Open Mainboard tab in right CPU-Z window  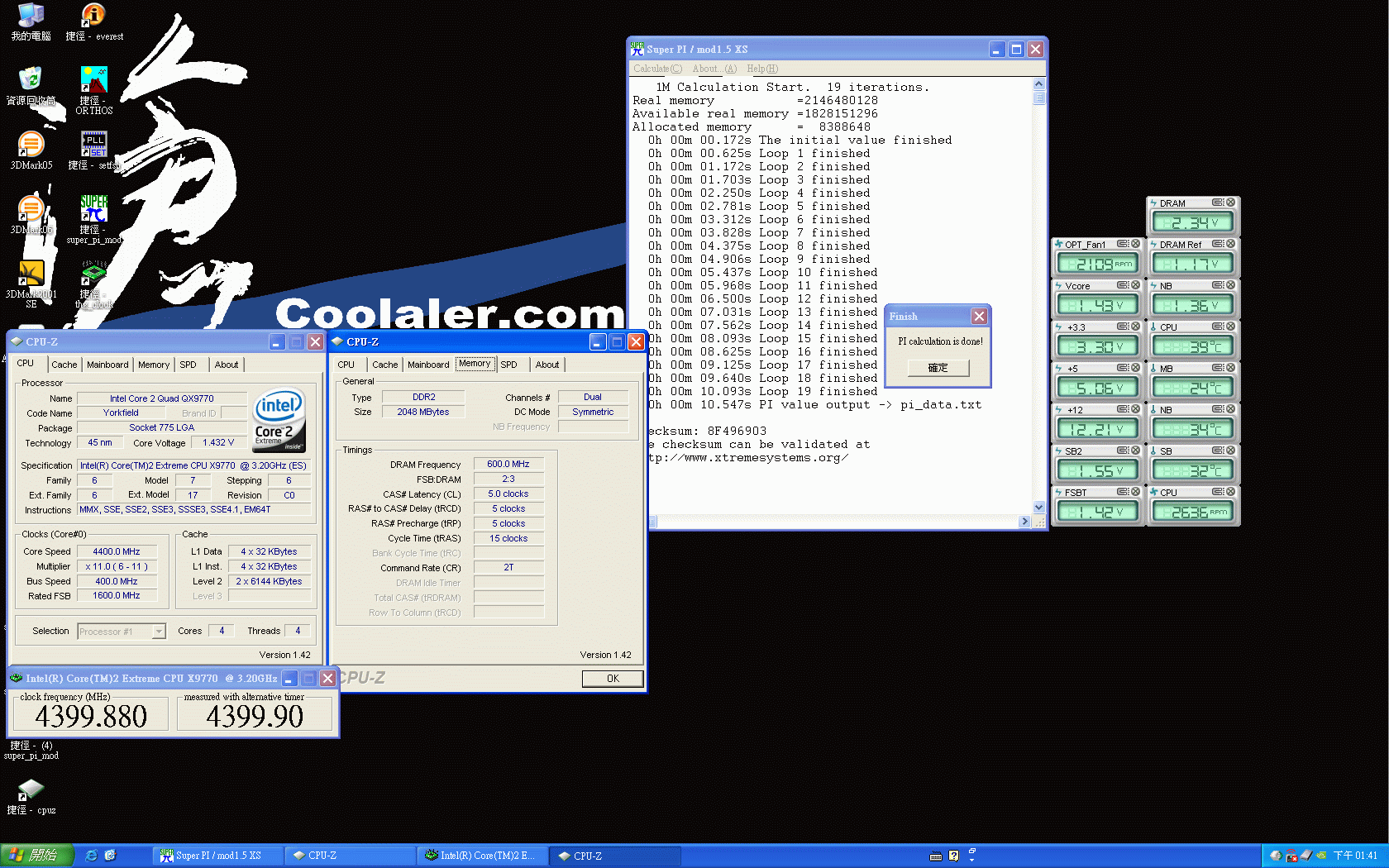[x=428, y=365]
